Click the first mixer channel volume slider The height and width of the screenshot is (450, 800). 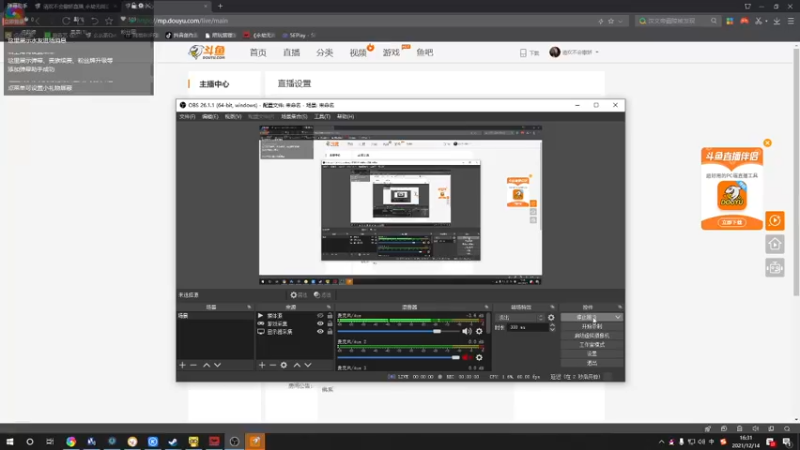pos(398,332)
